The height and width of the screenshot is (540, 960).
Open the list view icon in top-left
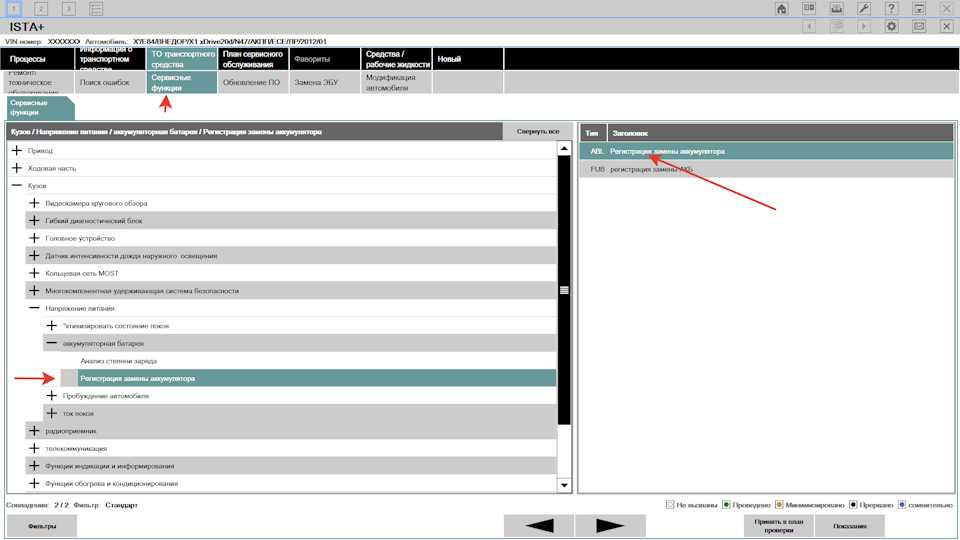click(96, 8)
